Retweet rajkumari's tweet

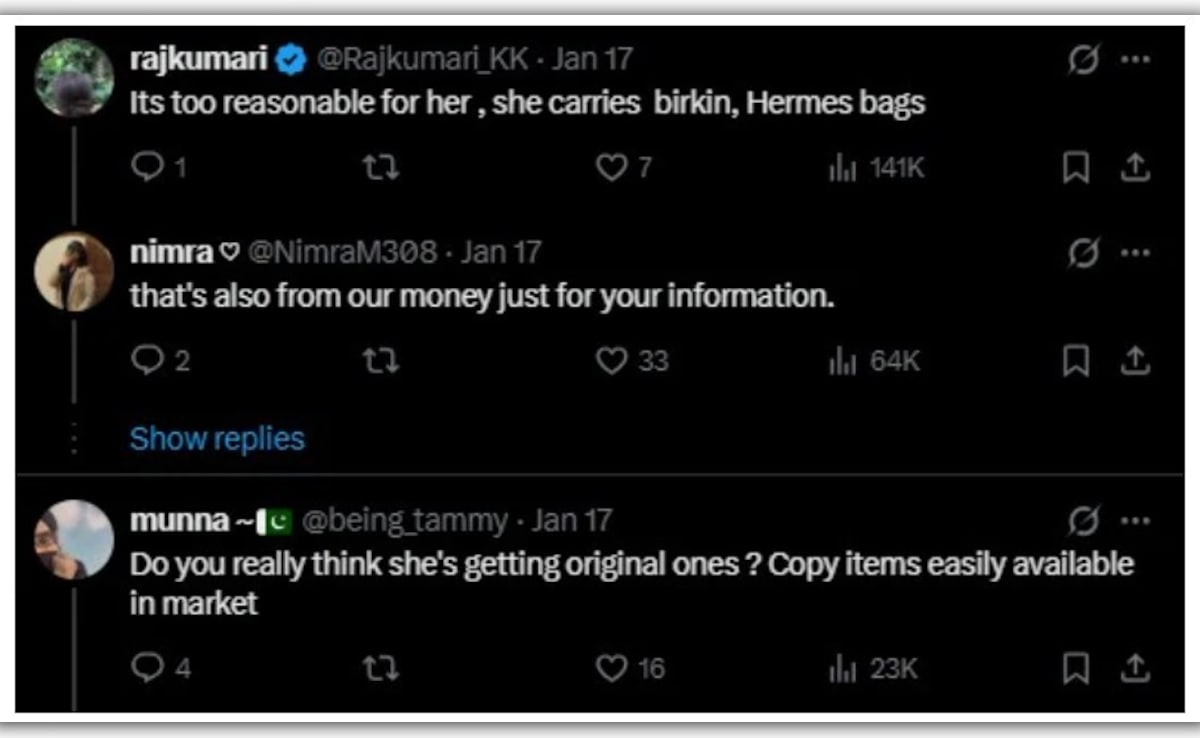383,168
